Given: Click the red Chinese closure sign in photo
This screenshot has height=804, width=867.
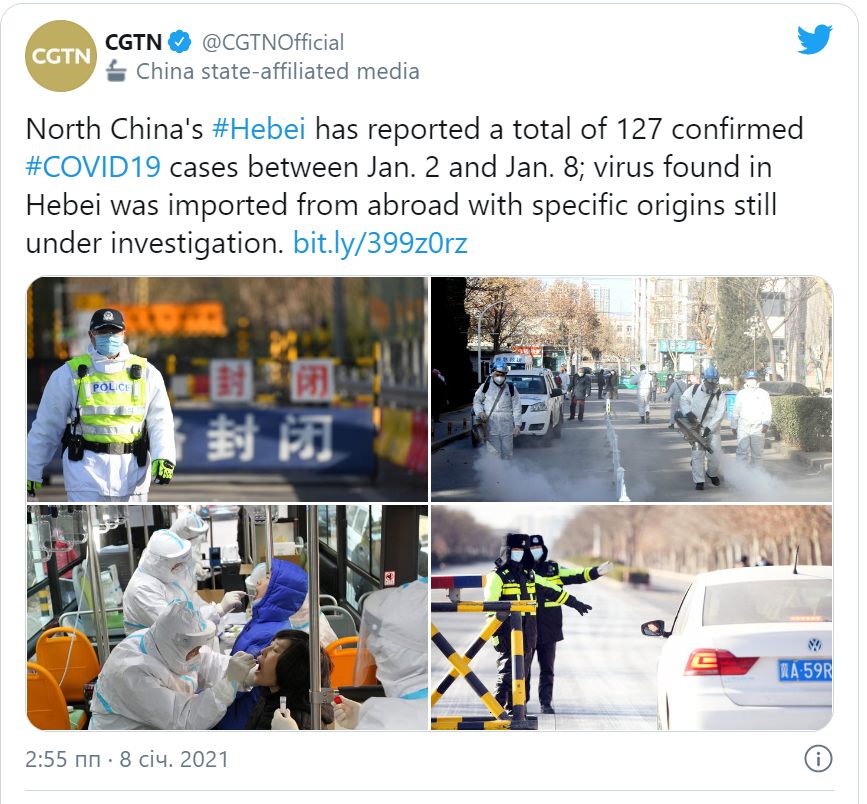Looking at the screenshot, I should coord(272,381).
